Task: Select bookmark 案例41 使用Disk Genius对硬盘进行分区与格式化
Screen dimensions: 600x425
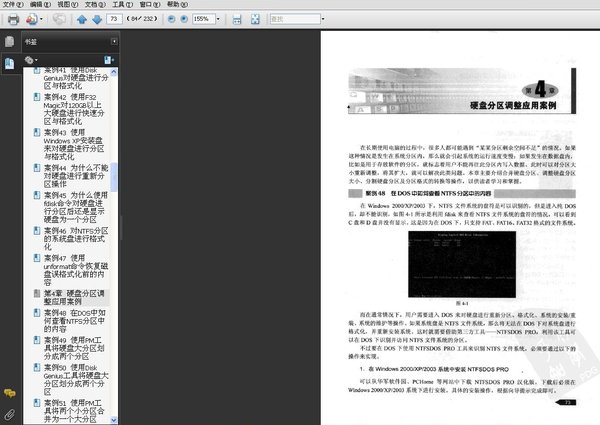Action: (76, 78)
